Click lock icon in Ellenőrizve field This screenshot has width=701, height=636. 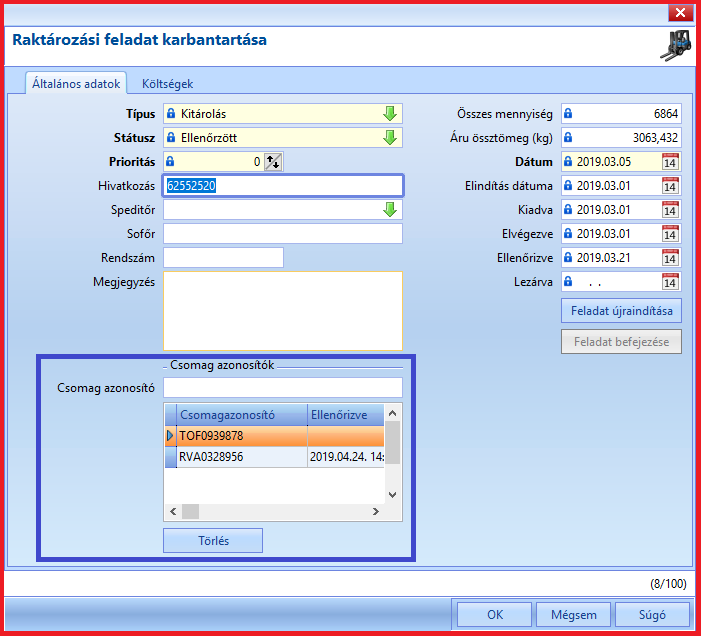click(568, 258)
